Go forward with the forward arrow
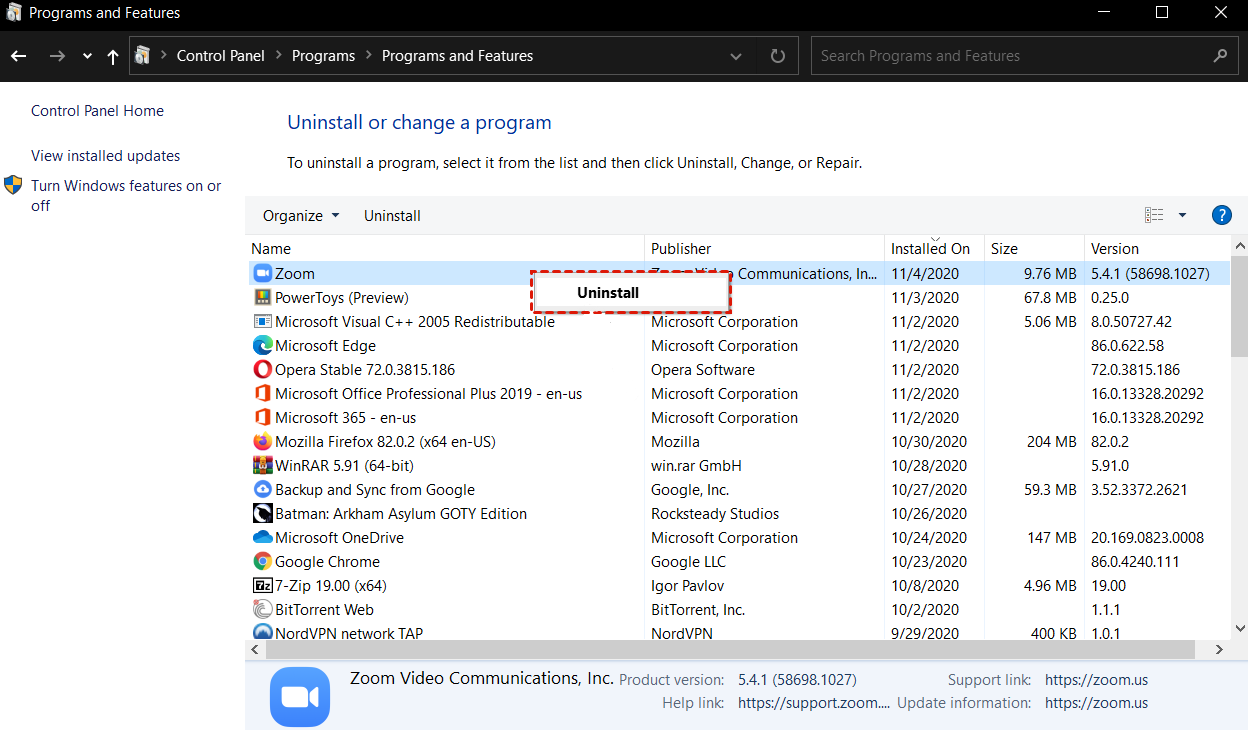Screen dimensions: 1248x730 [x=57, y=56]
